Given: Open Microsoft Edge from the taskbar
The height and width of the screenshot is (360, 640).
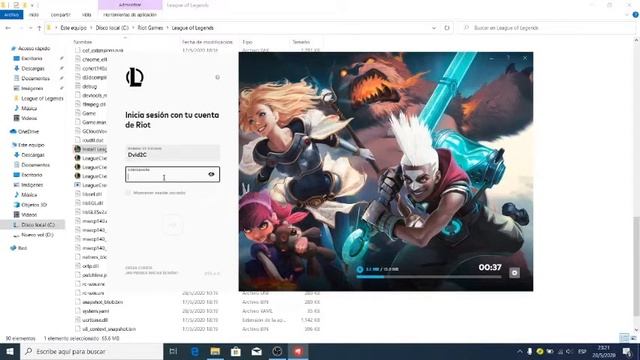Looking at the screenshot, I should [x=195, y=351].
